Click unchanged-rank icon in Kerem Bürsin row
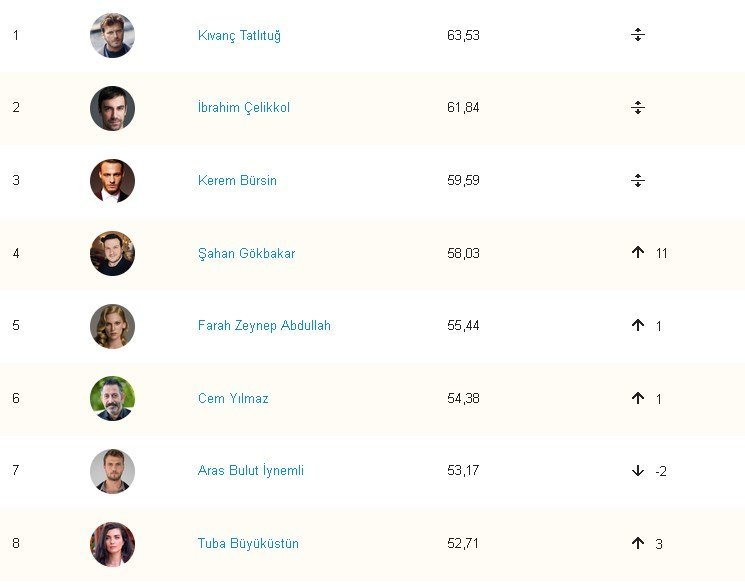The image size is (745, 587). (638, 181)
